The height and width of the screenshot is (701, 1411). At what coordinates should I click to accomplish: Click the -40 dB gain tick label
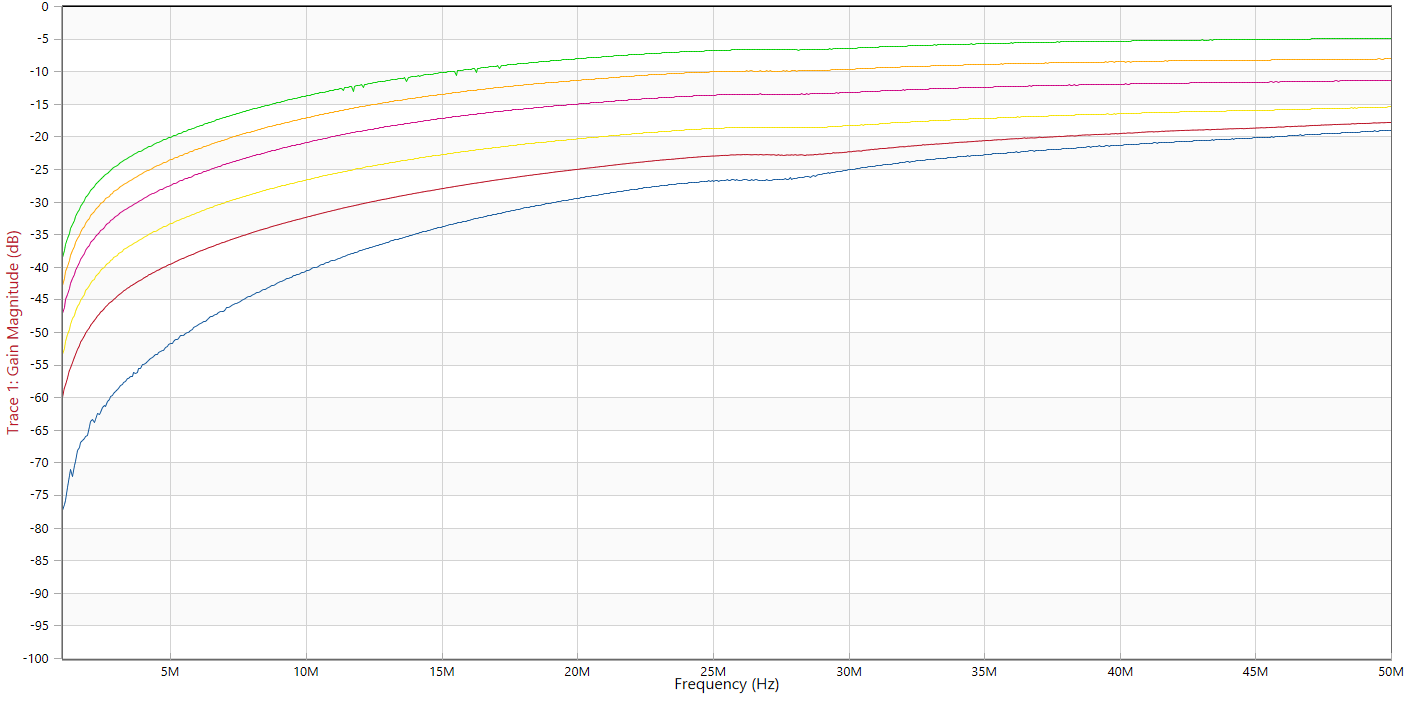click(x=38, y=267)
